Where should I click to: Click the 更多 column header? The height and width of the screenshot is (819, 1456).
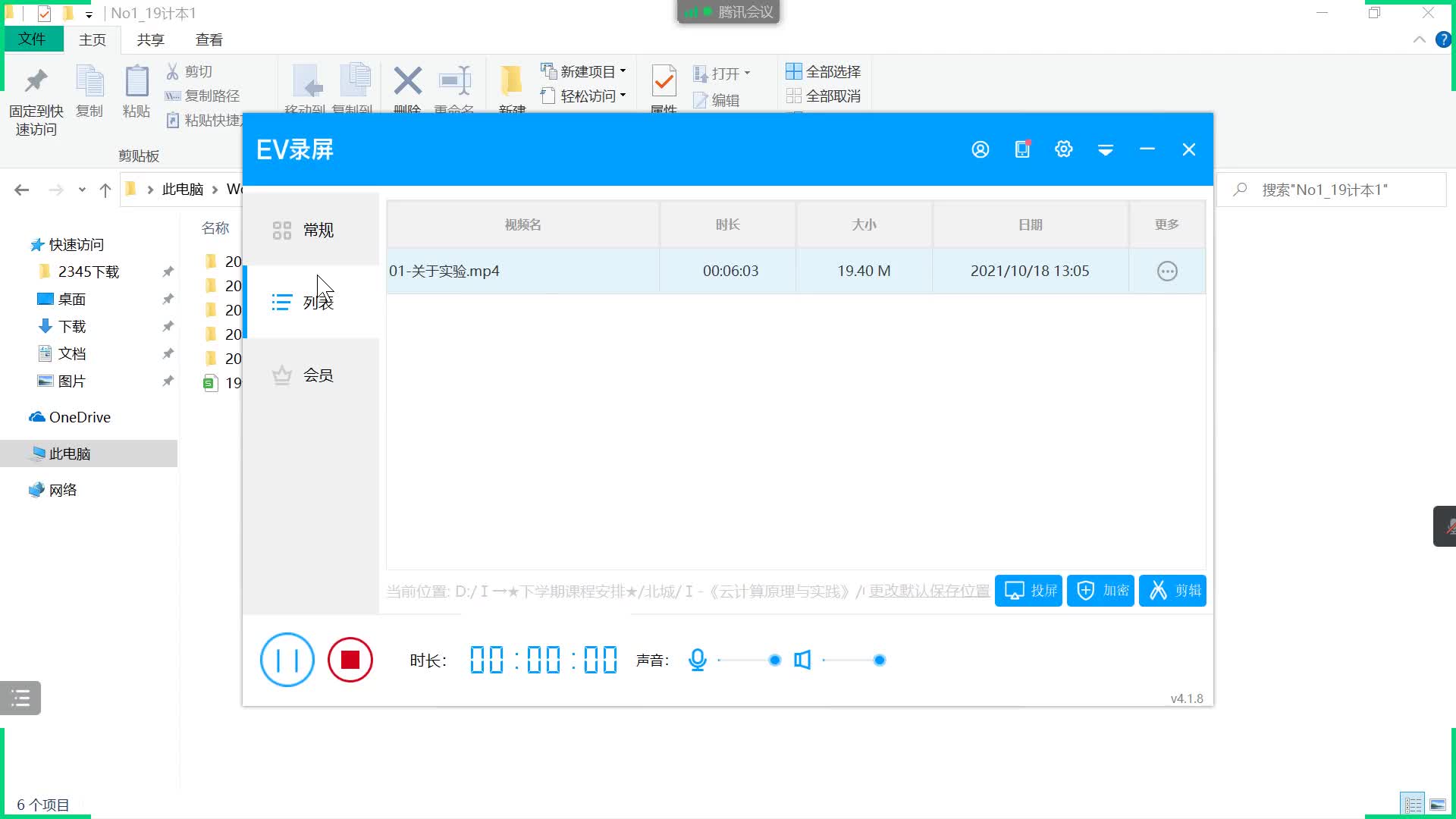pos(1167,224)
